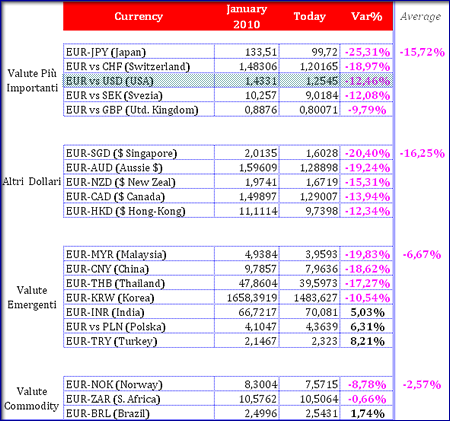
Task: Select the EUR-JPY (Japan) cell
Action: 139,52
